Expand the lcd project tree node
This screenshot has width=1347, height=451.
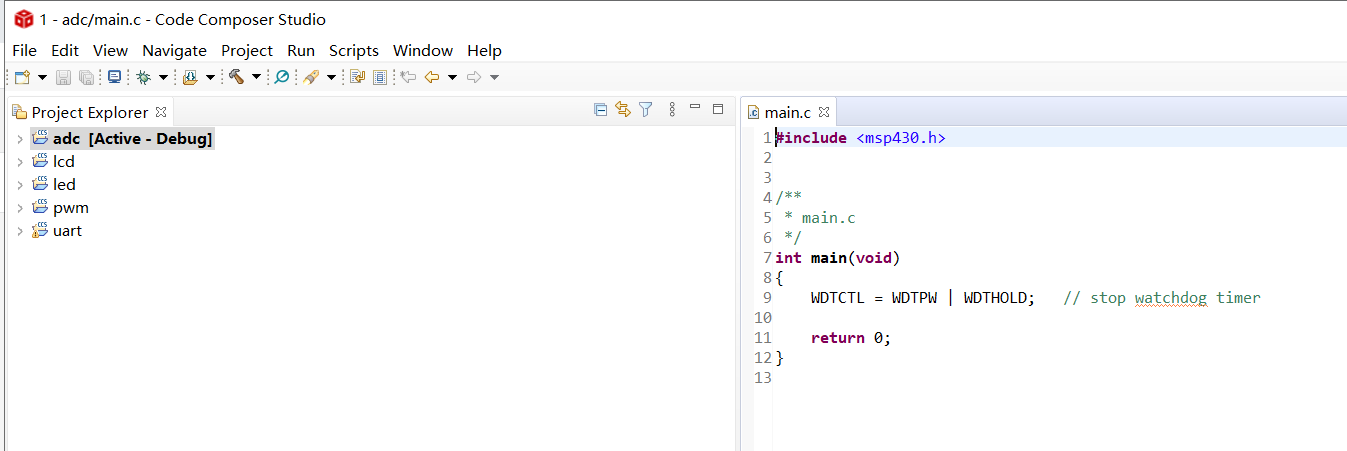tap(19, 162)
